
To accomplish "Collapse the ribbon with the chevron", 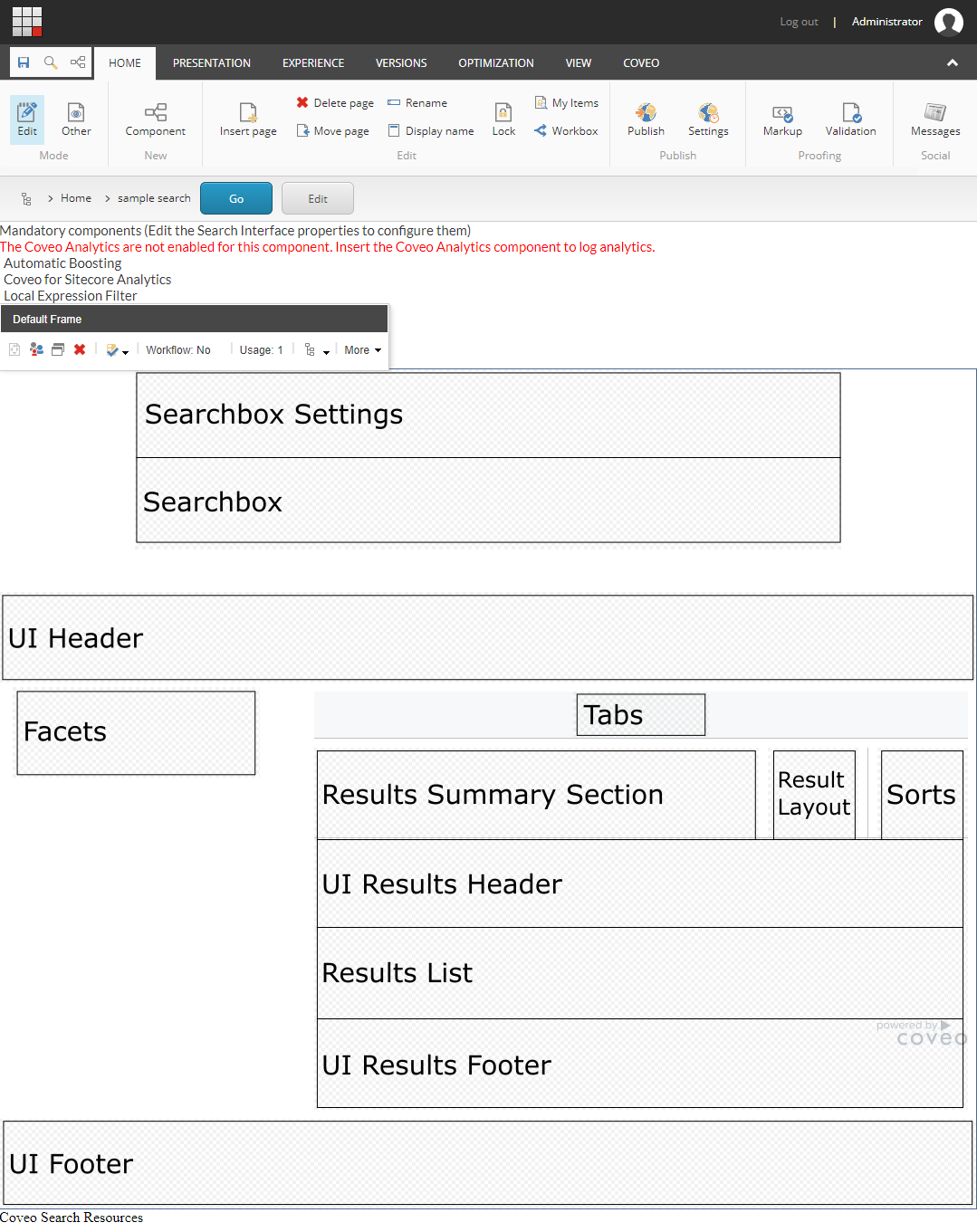I will (x=953, y=62).
